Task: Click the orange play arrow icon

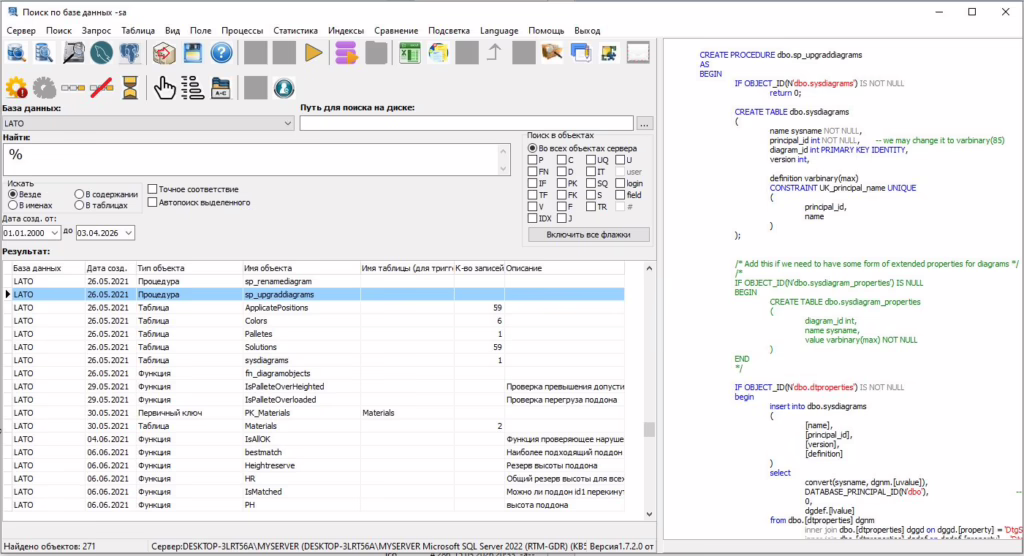Action: pos(313,53)
